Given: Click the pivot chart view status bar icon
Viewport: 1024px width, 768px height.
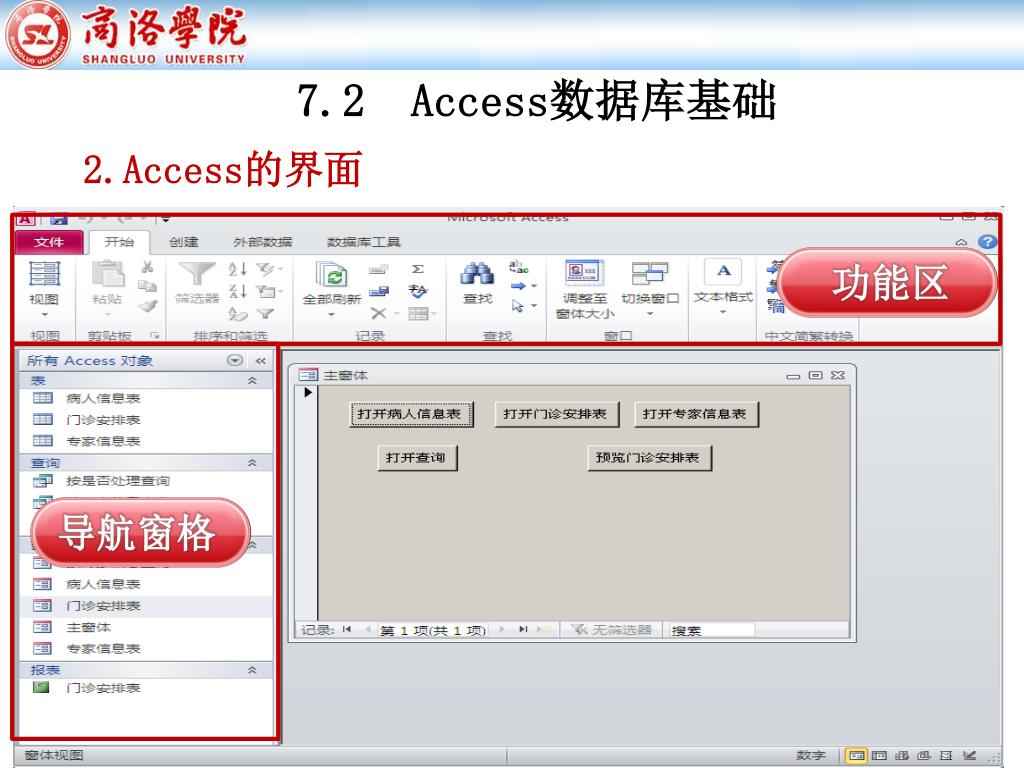Looking at the screenshot, I should (x=923, y=756).
